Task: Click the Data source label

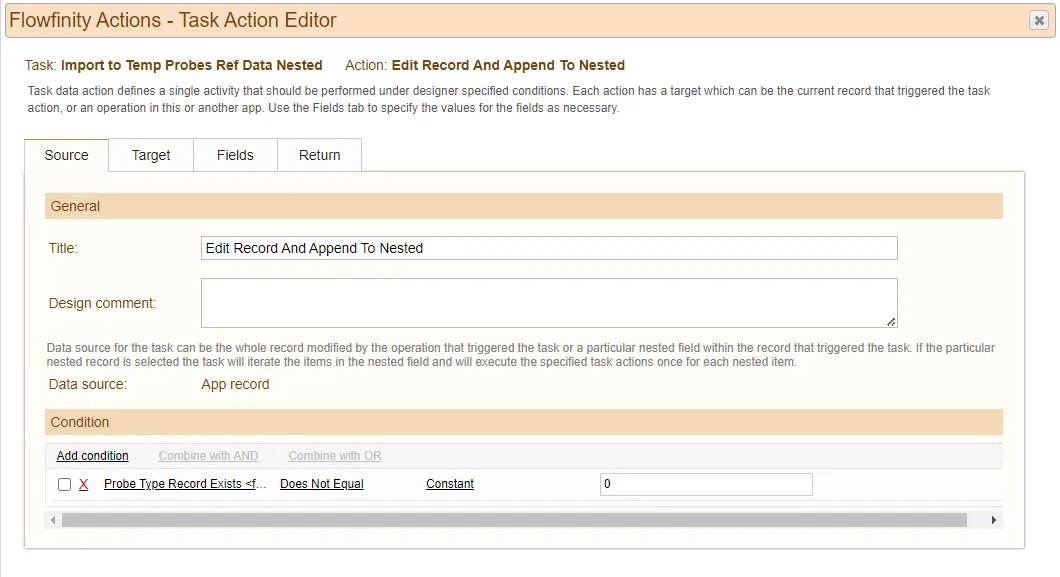Action: [88, 384]
